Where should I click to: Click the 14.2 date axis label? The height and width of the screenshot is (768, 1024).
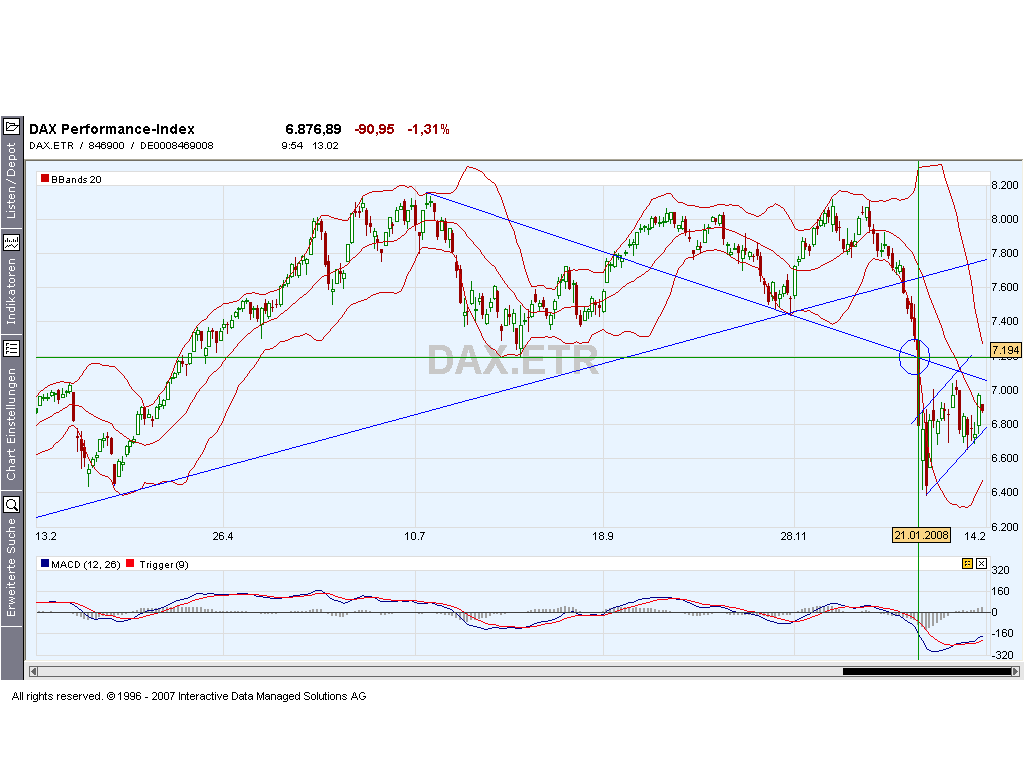[x=975, y=536]
